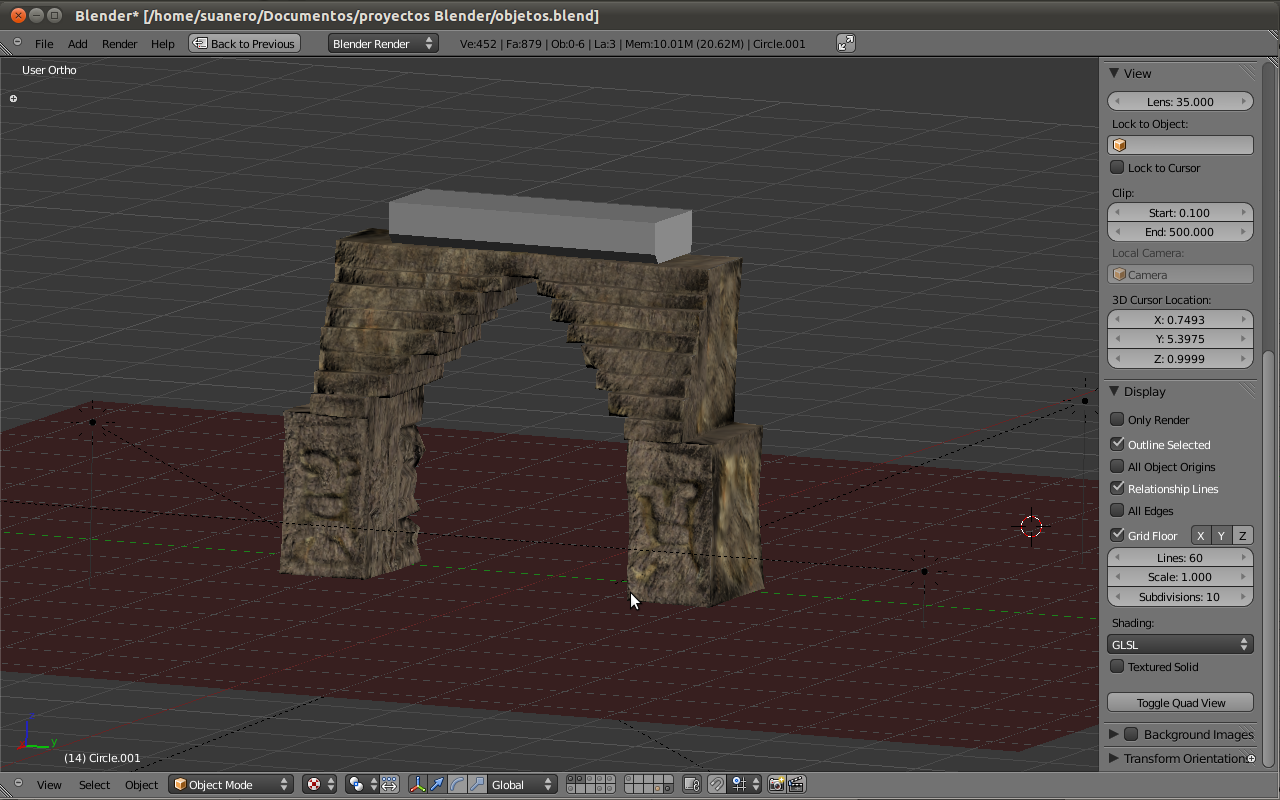The height and width of the screenshot is (800, 1280).
Task: Uncheck Outline Selected option
Action: coord(1118,444)
